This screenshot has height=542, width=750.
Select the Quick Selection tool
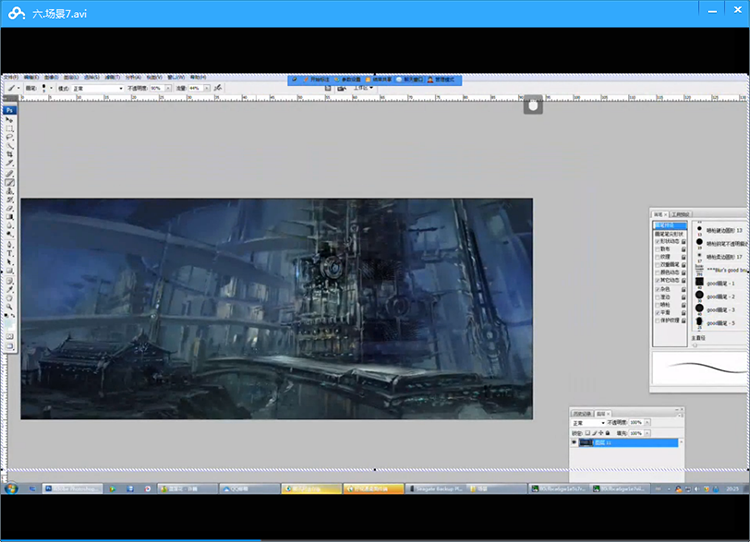(x=9, y=146)
